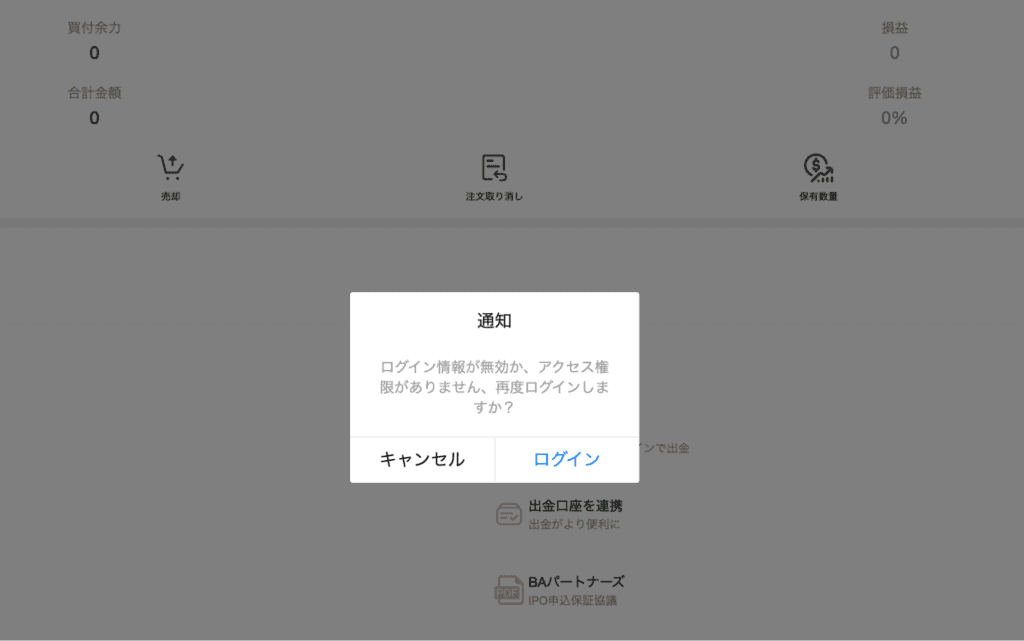Screen dimensions: 1024x641
Task: Click the 損益 value 0
Action: point(895,53)
